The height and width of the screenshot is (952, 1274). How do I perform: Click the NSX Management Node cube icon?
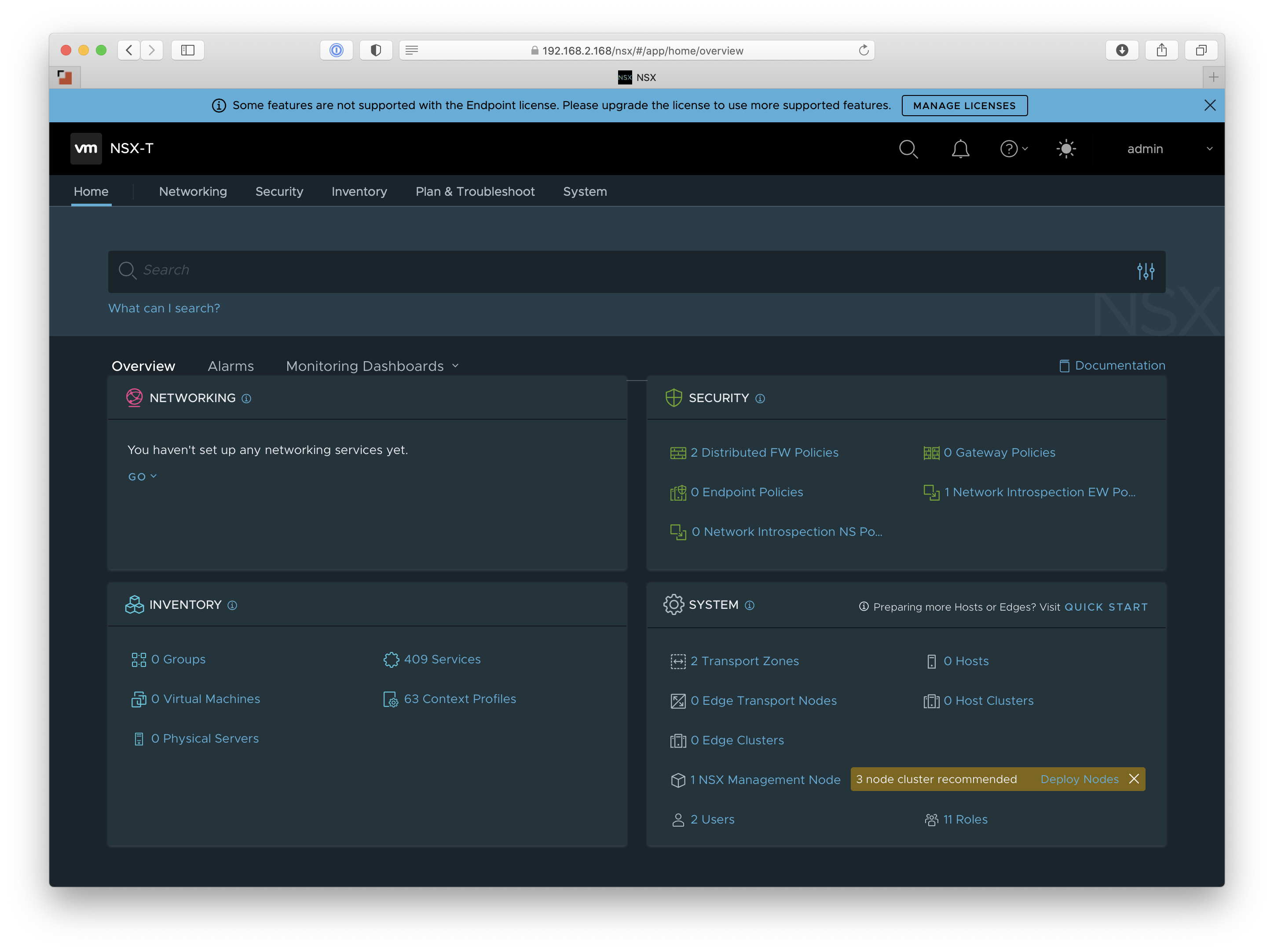point(678,780)
